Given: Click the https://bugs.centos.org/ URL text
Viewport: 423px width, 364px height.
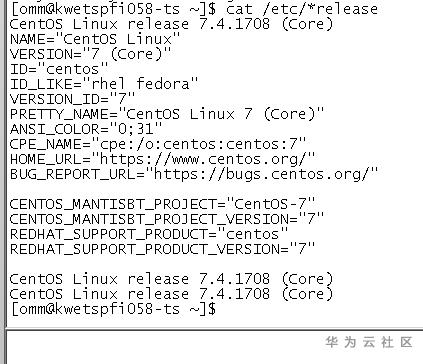Looking at the screenshot, I should click(x=262, y=174).
